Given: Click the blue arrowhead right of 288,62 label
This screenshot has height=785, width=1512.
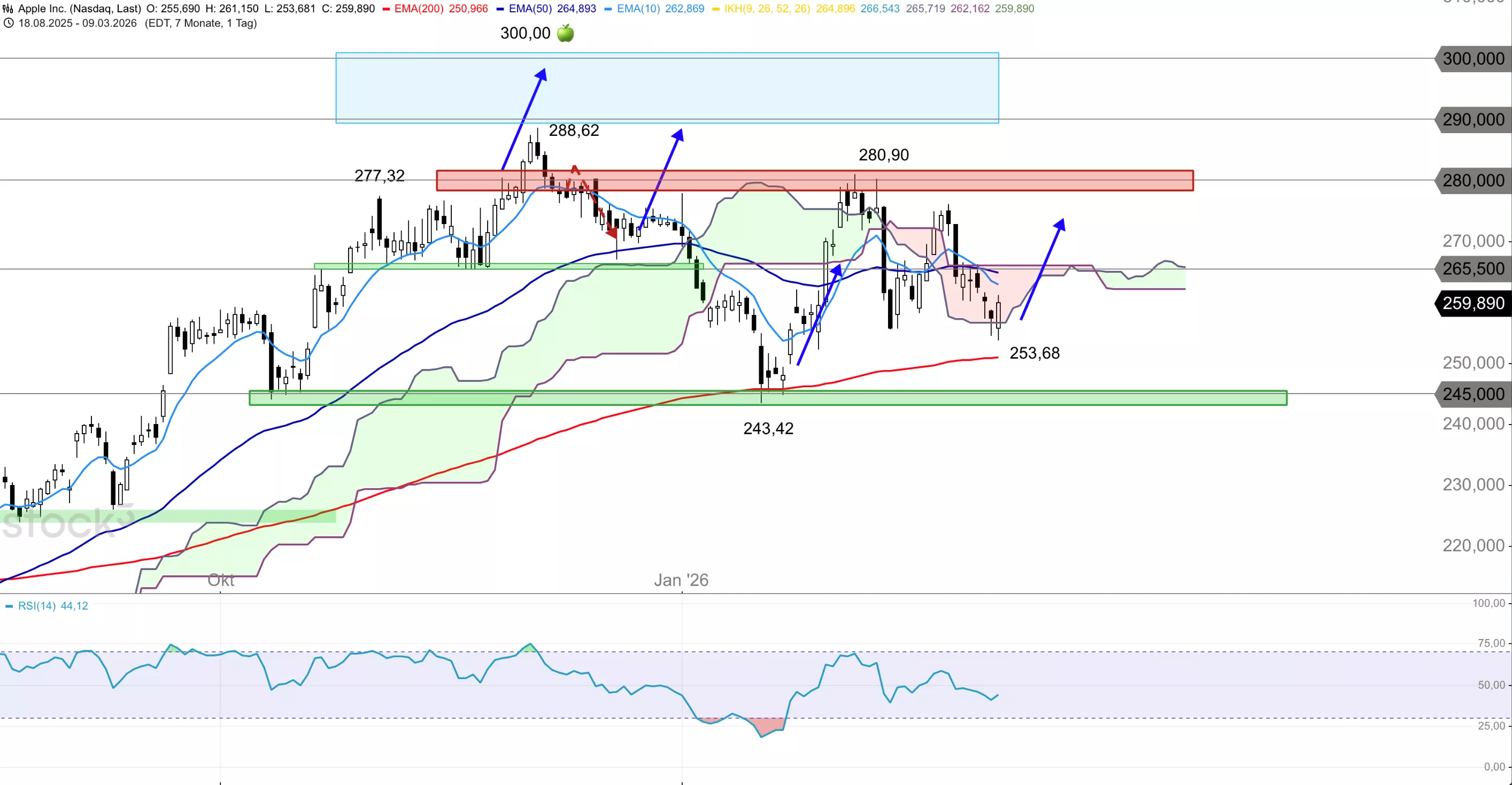Looking at the screenshot, I should click(678, 135).
